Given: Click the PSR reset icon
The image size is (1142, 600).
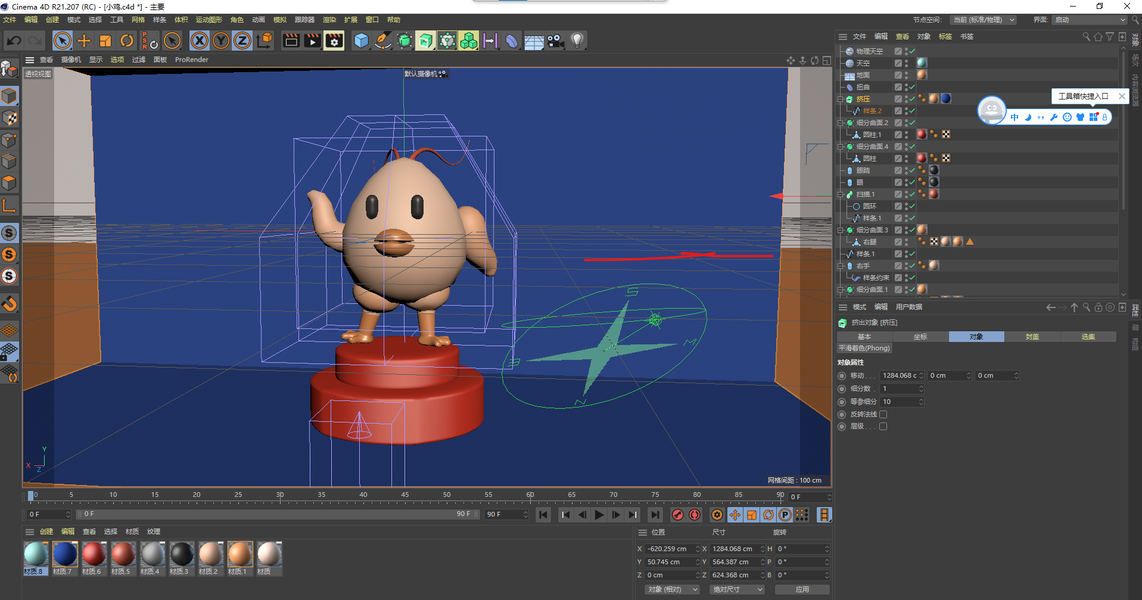Looking at the screenshot, I should click(x=149, y=41).
